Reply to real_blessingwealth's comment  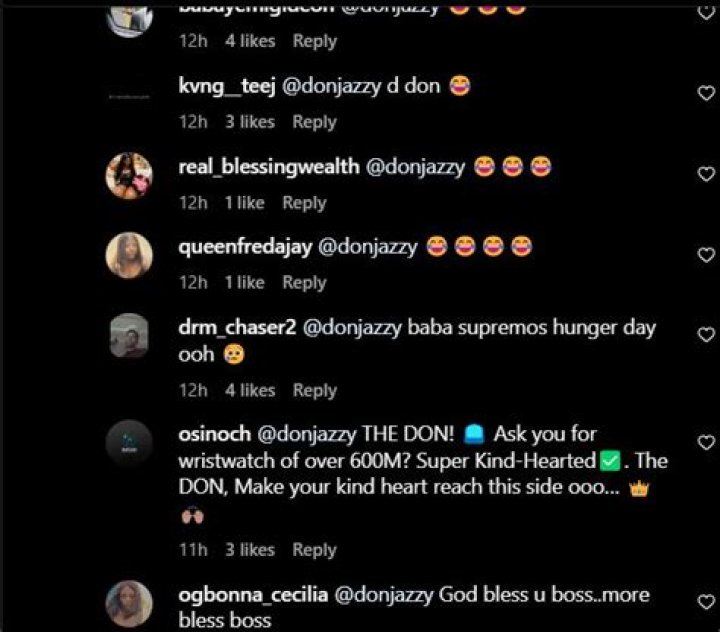coord(304,203)
